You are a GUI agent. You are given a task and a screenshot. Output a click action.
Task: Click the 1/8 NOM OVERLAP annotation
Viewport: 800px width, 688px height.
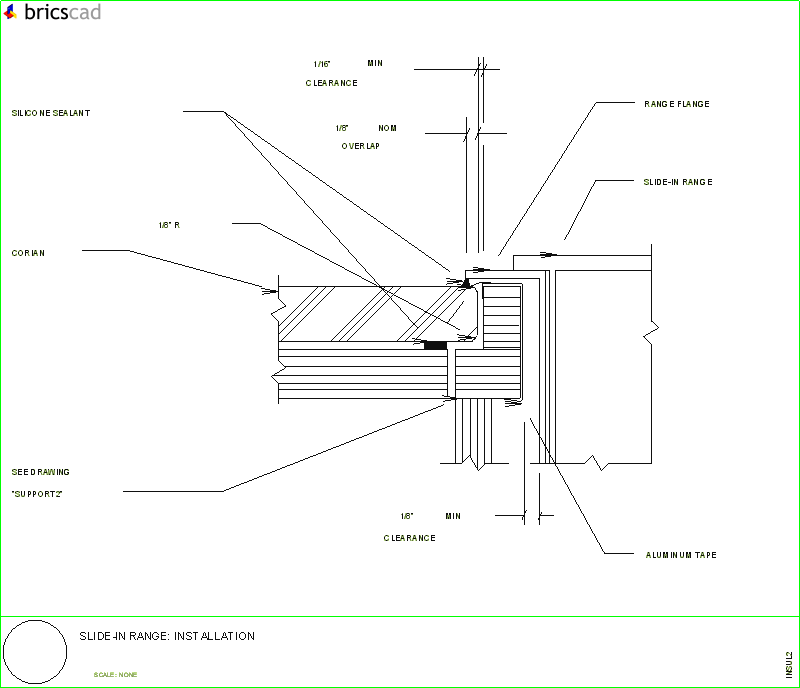click(360, 137)
